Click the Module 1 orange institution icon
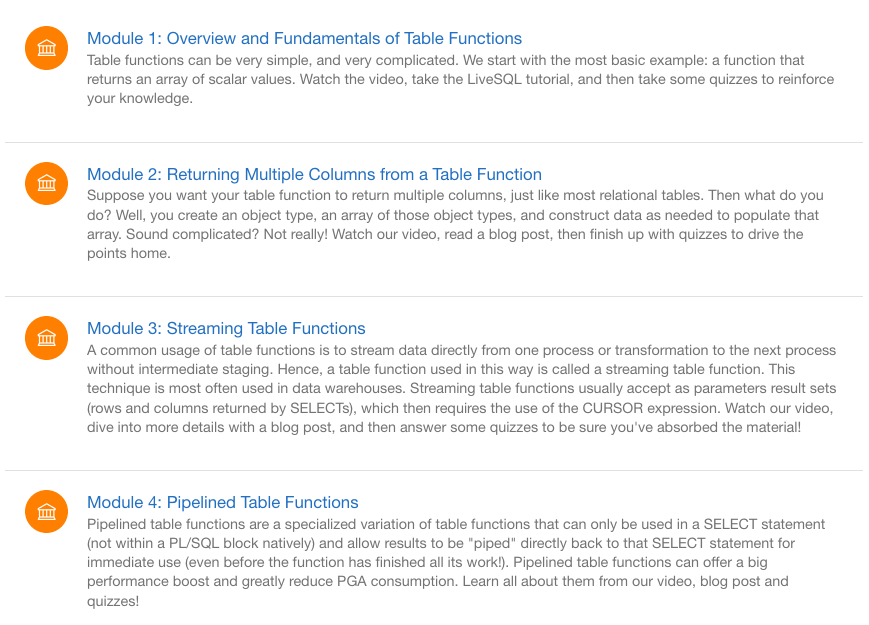 point(46,48)
